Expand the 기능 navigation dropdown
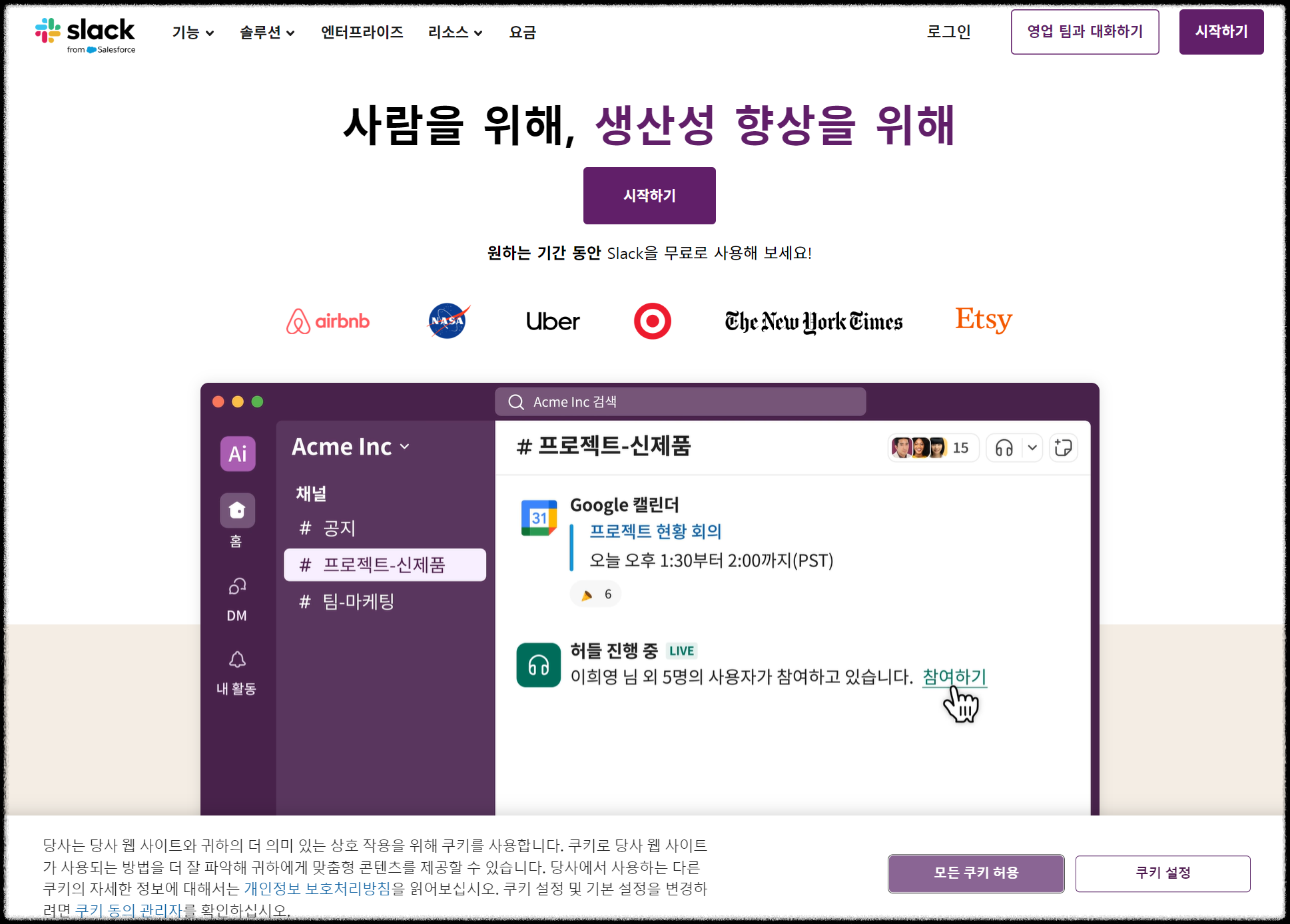This screenshot has height=924, width=1290. pyautogui.click(x=192, y=32)
